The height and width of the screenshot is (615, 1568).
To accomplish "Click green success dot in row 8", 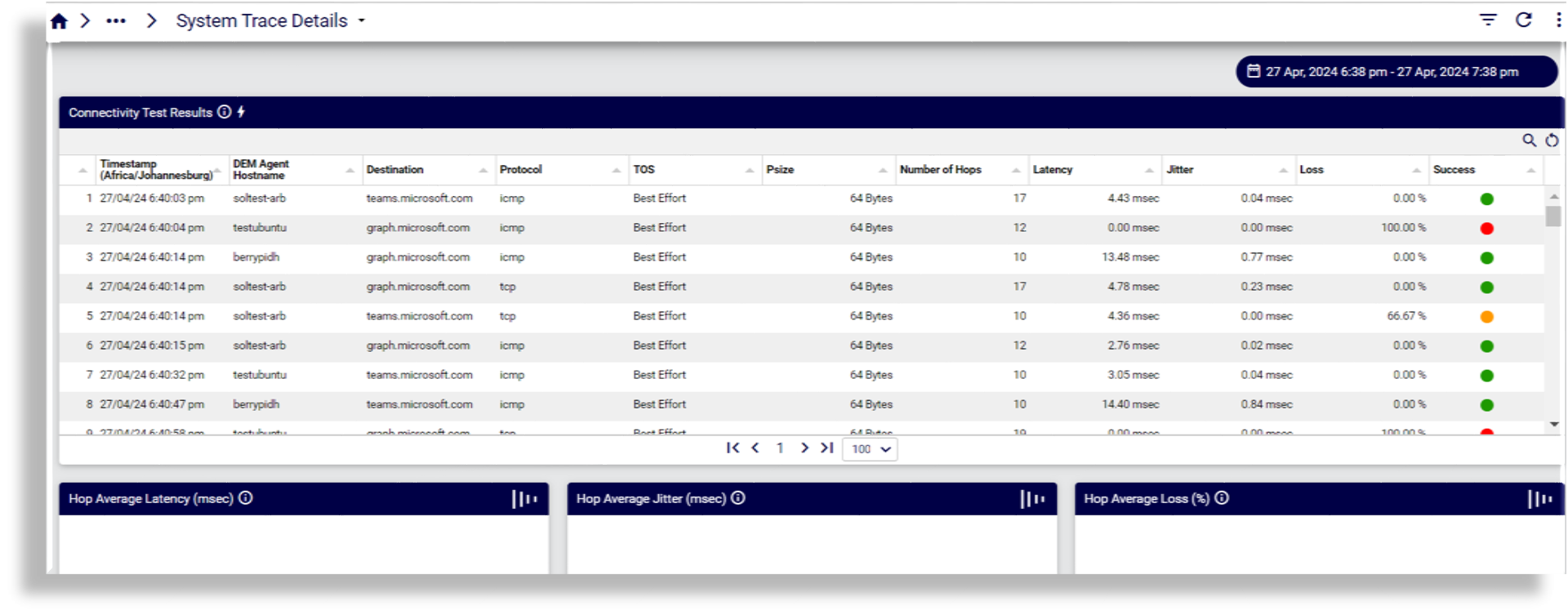I will tap(1487, 405).
